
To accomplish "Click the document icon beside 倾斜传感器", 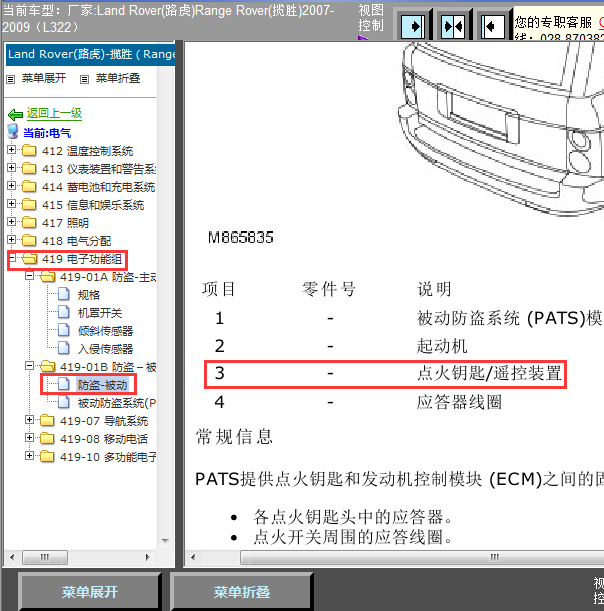I will tap(64, 330).
